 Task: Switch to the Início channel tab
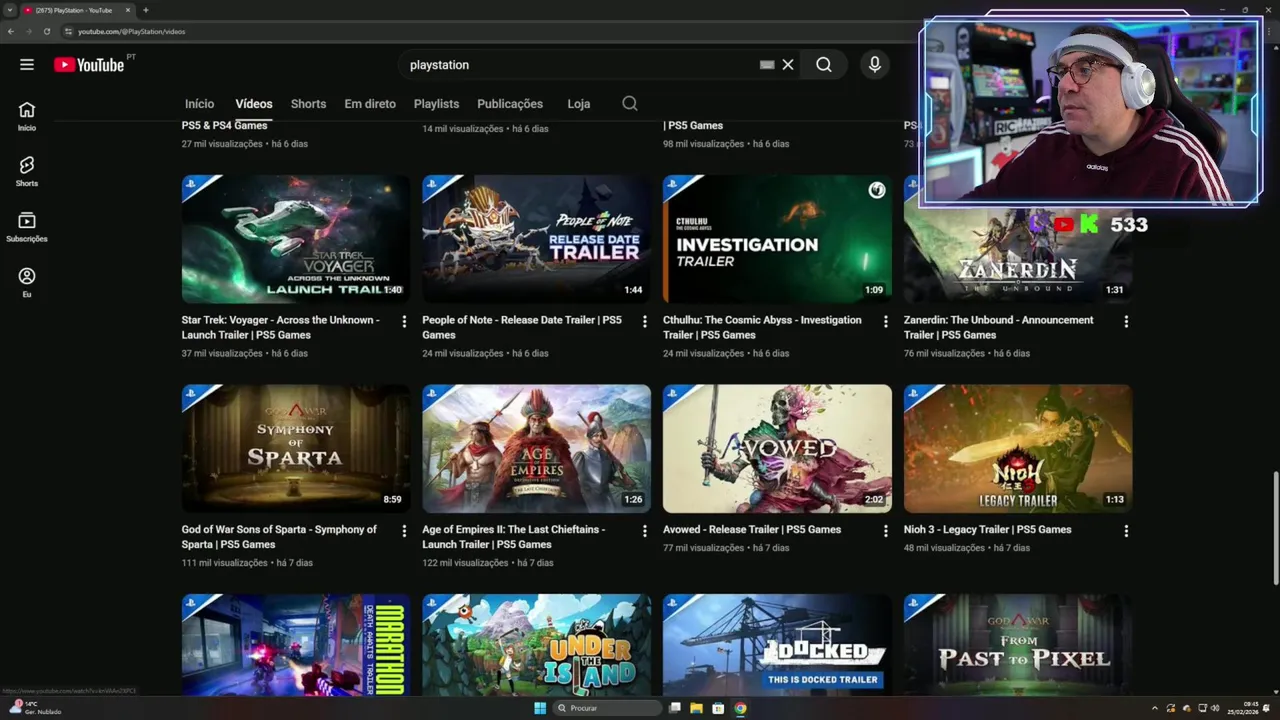pos(199,104)
